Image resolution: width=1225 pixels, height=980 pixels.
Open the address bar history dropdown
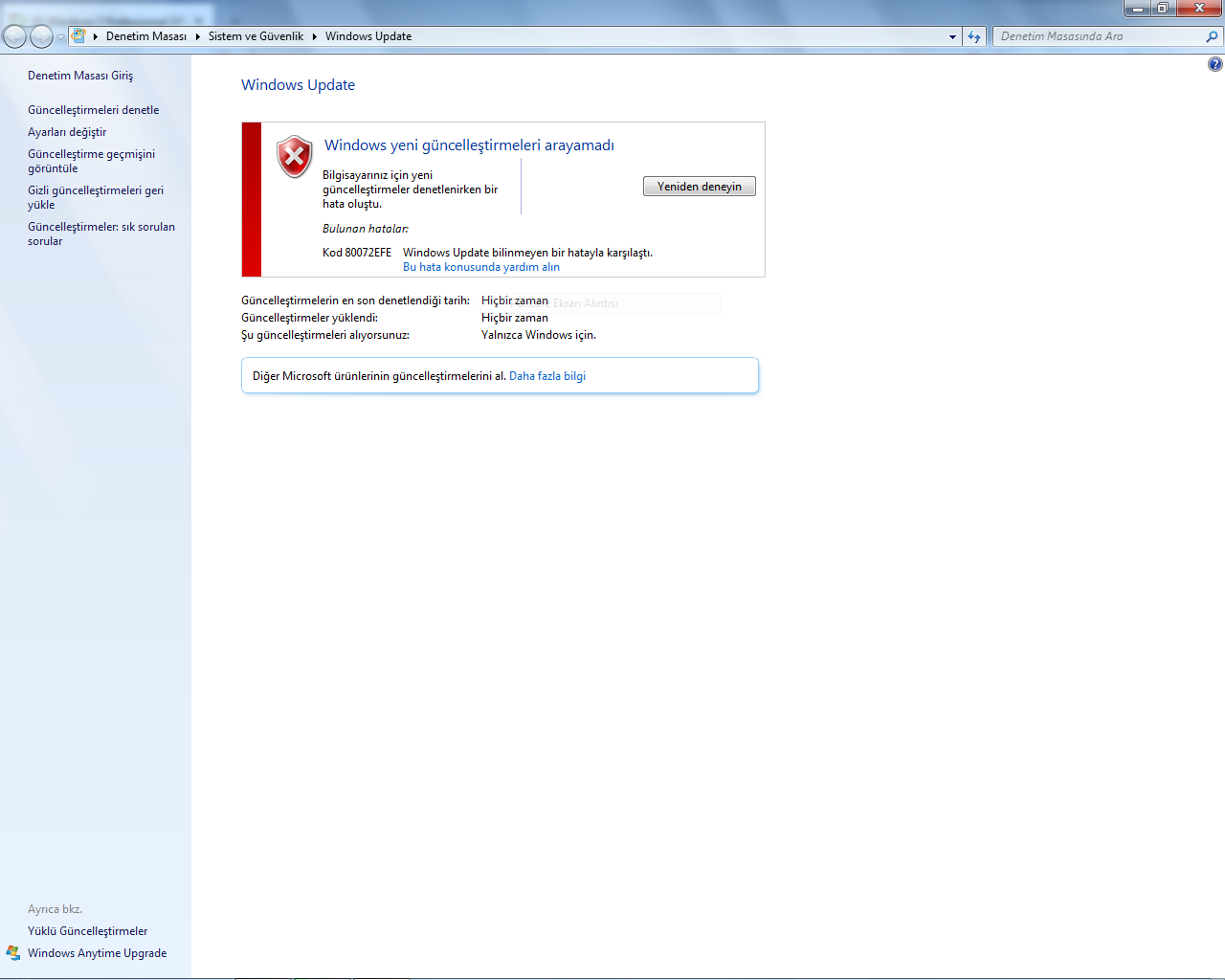tap(952, 36)
